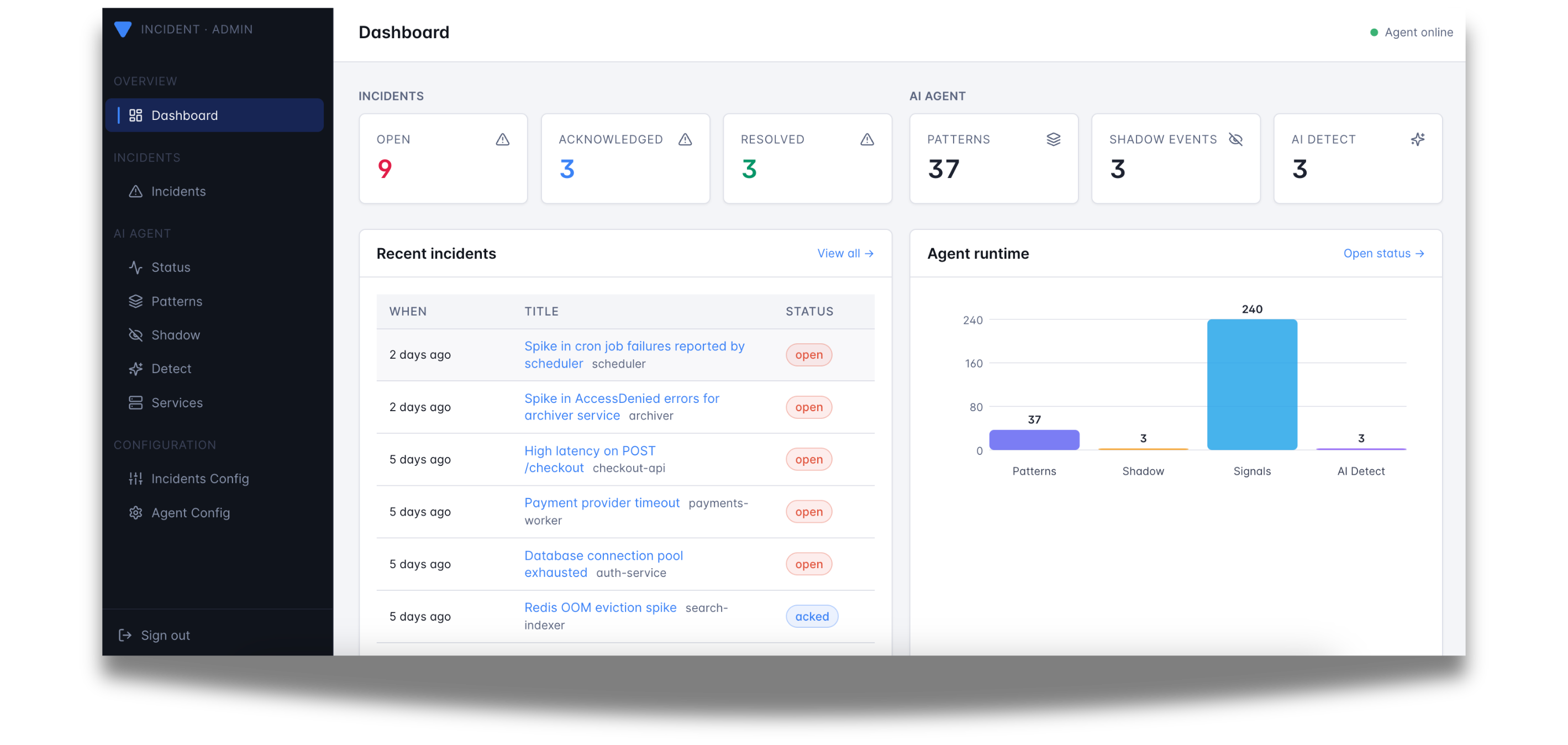Go to the Status page
Screen dimensions: 1568x745
(214, 267)
